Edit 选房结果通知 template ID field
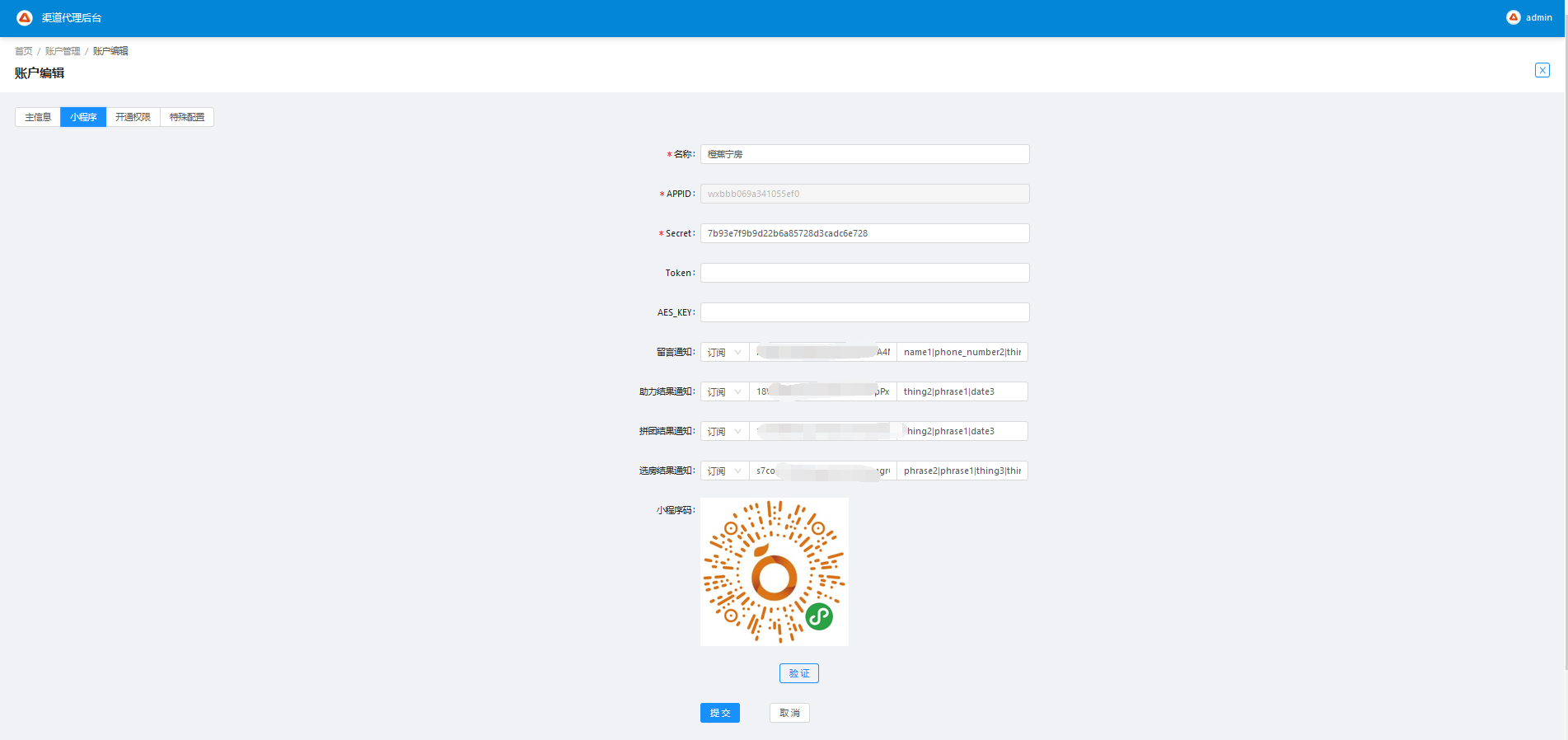The height and width of the screenshot is (740, 1568). (823, 471)
